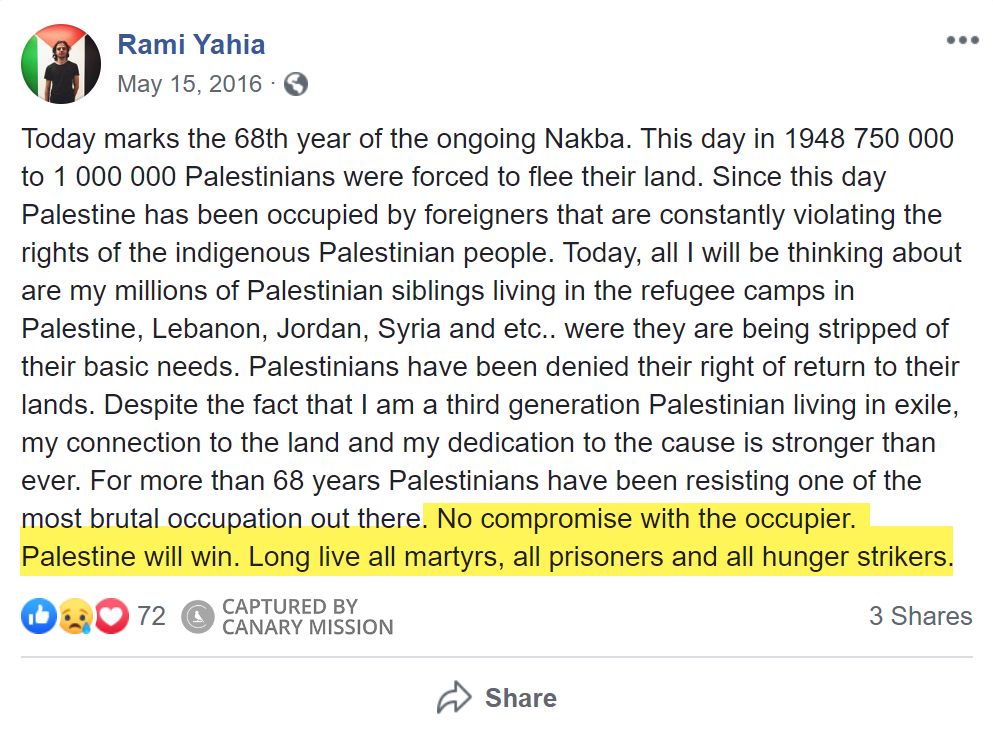Click the Like thumbs-up reaction icon
This screenshot has width=993, height=735.
point(37,616)
